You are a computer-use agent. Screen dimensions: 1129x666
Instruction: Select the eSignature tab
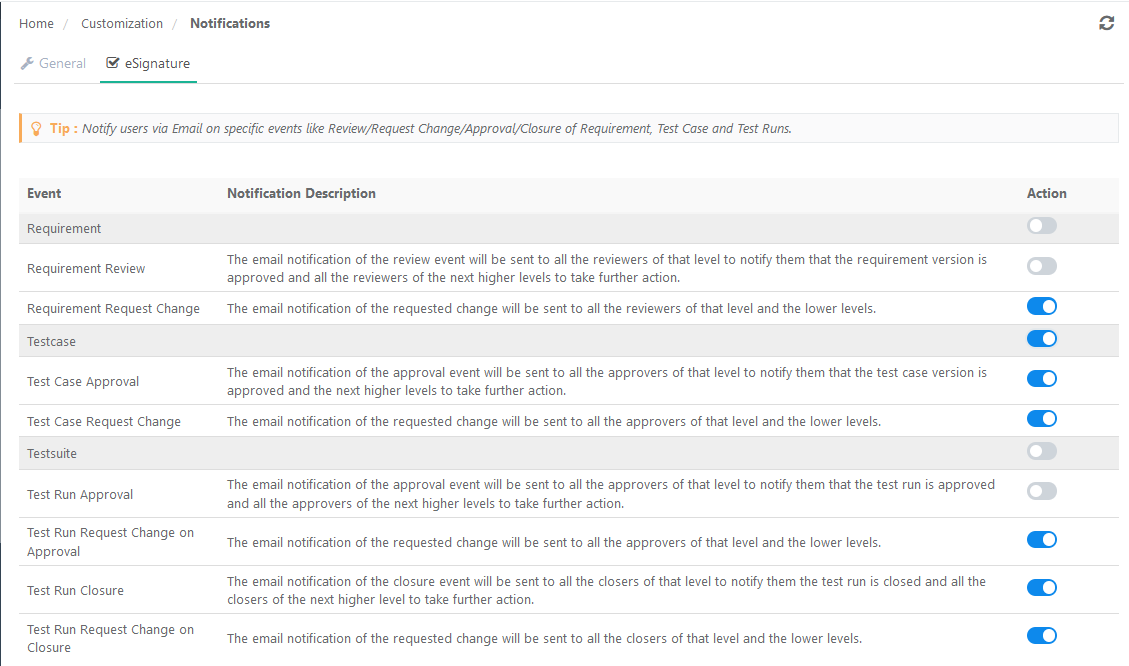[157, 62]
